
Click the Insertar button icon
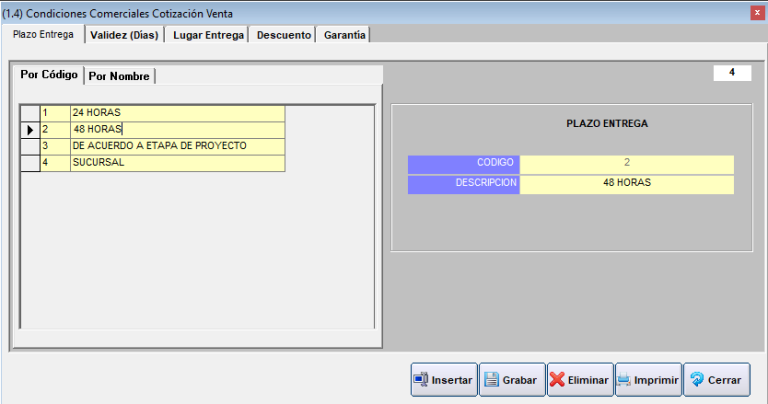421,380
